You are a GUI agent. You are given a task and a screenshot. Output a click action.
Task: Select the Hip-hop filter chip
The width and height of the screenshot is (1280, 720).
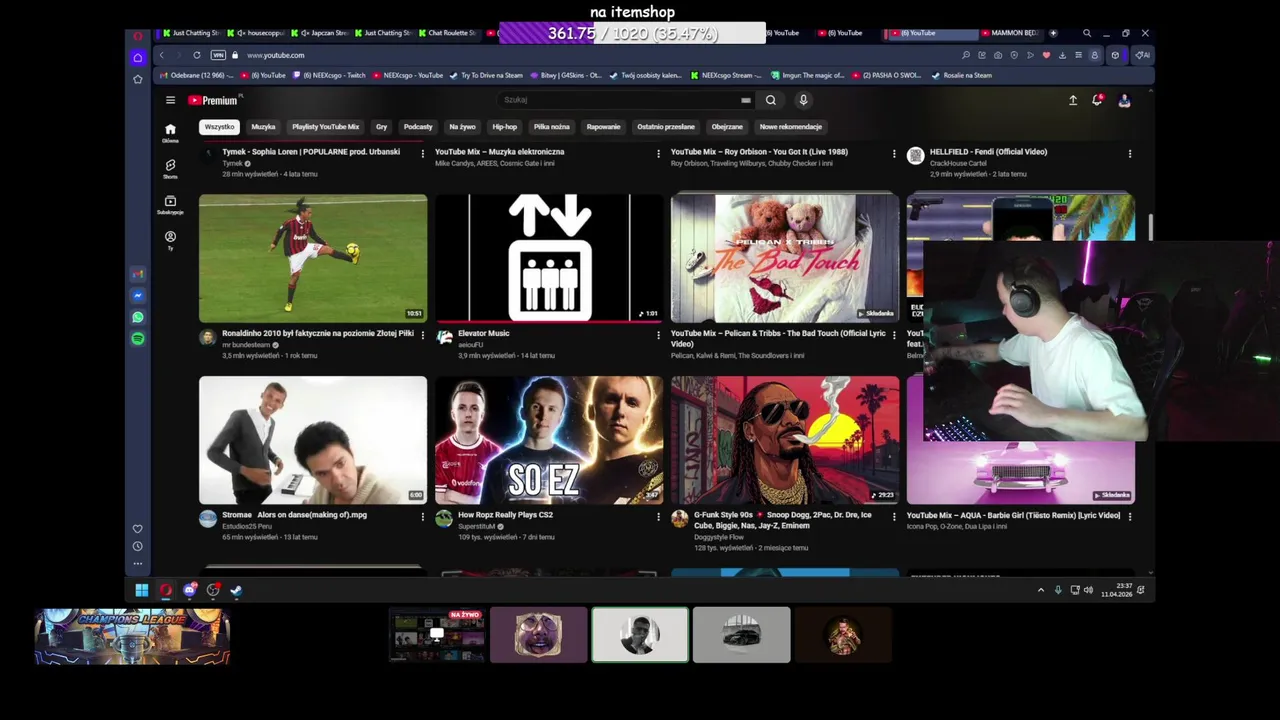[504, 127]
